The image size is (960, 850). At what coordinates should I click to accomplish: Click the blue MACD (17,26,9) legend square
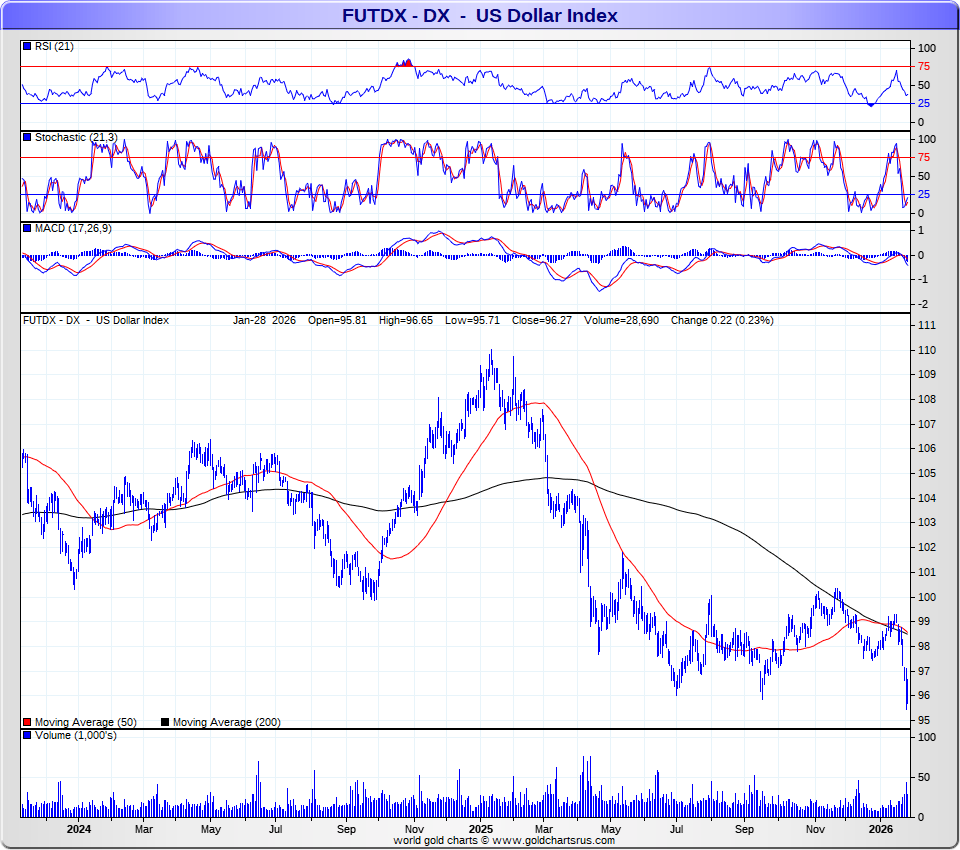click(27, 230)
